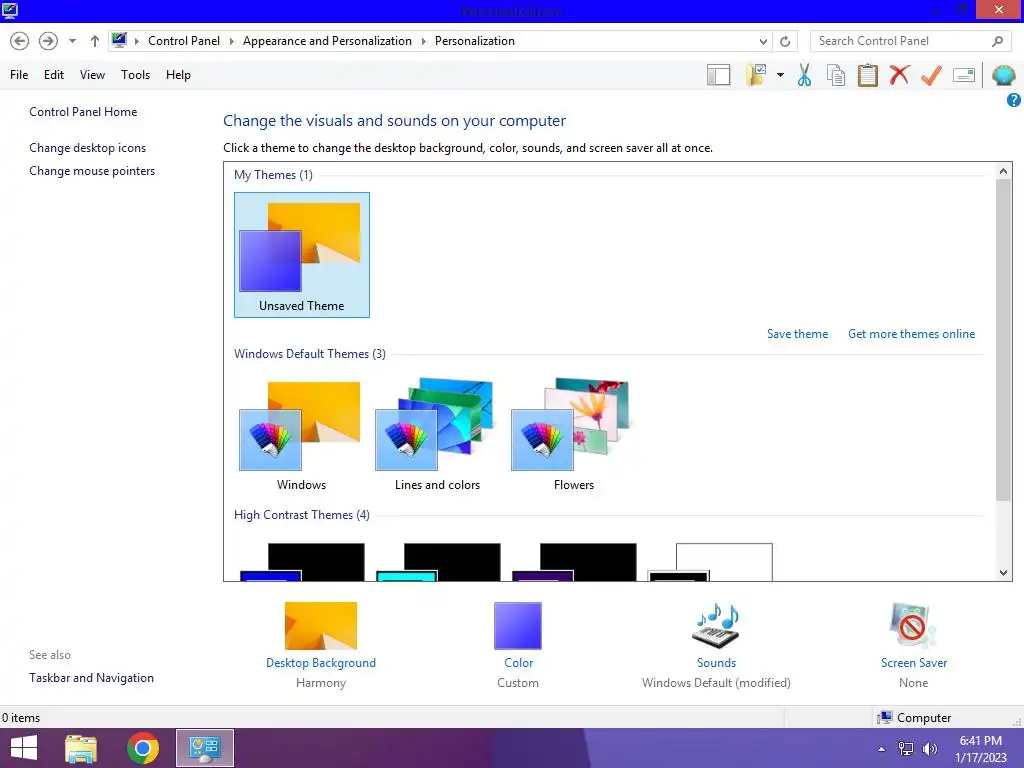This screenshot has width=1024, height=768.
Task: Click the search magnifier icon
Action: pos(997,41)
